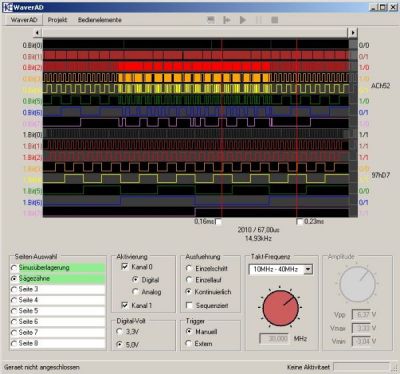
Task: Click the single-step playback icon
Action: tap(227, 20)
